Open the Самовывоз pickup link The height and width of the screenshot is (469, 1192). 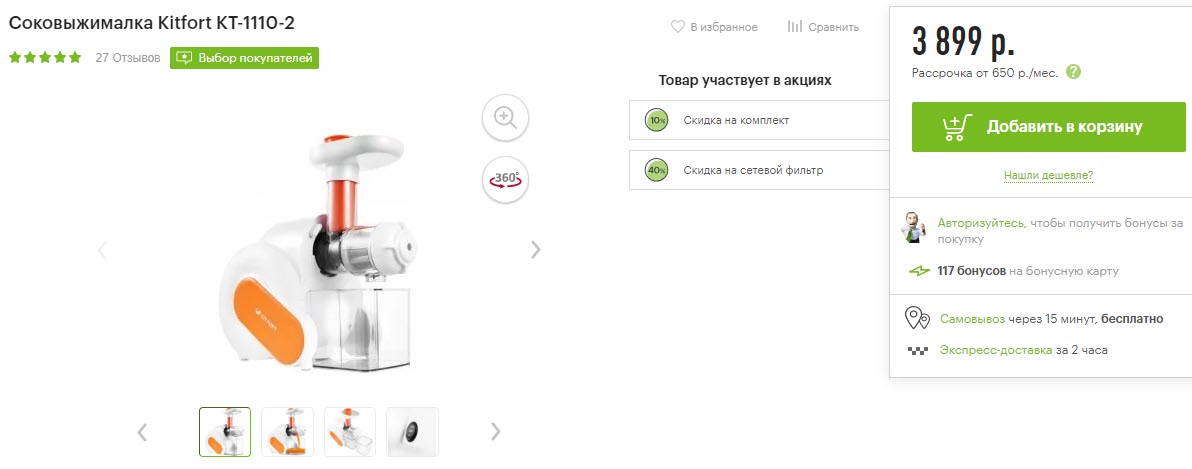[972, 318]
